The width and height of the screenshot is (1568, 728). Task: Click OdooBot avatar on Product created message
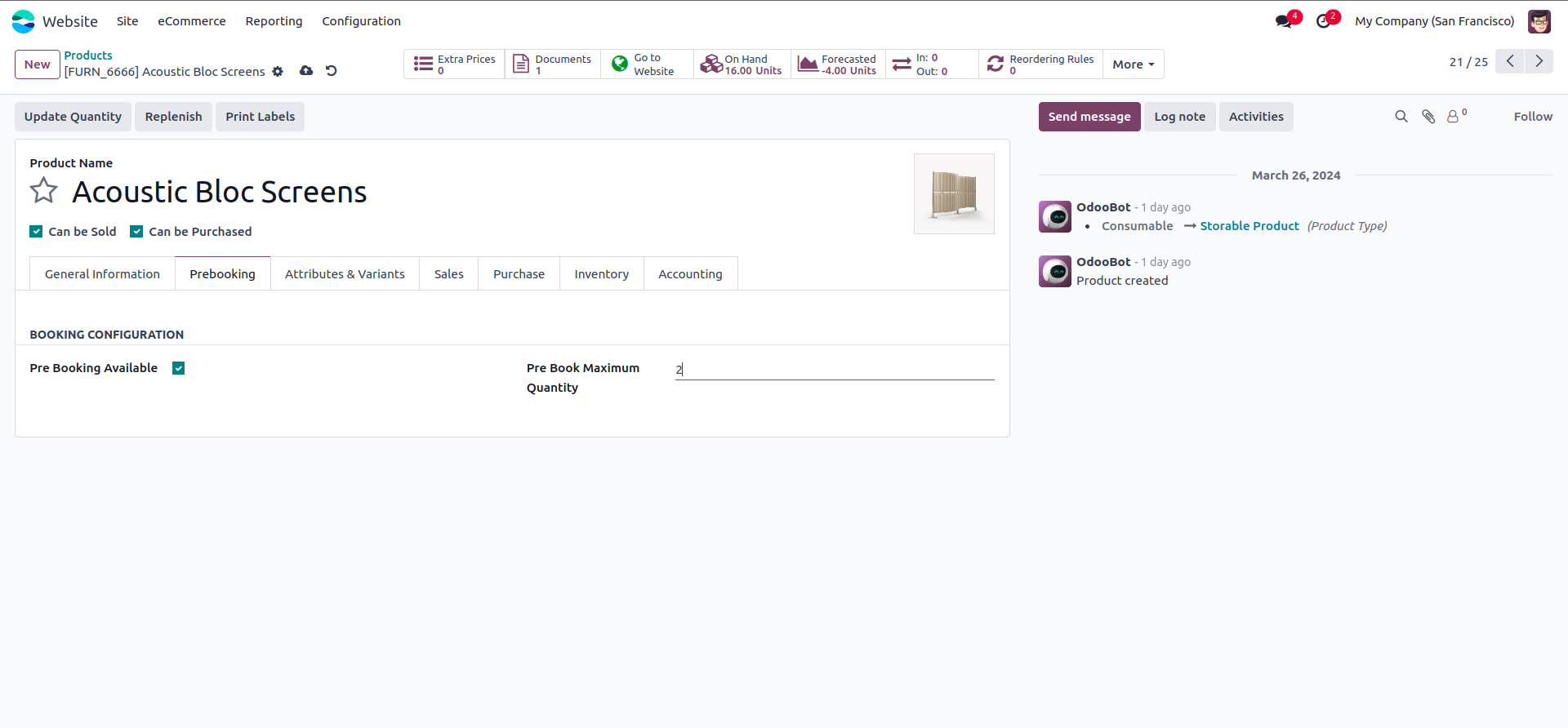tap(1055, 272)
